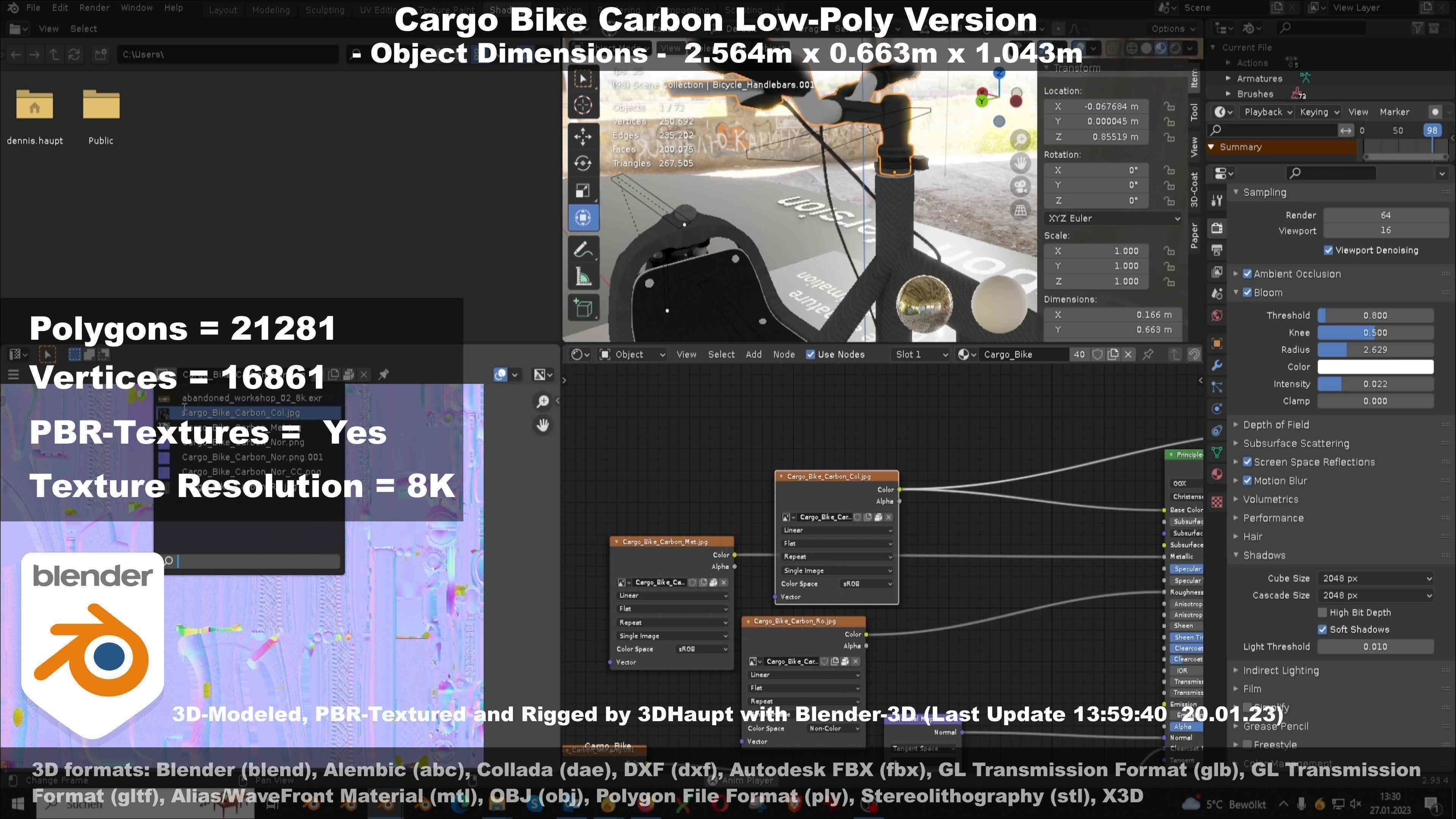Image resolution: width=1456 pixels, height=819 pixels.
Task: Select the Rotate tool in viewport toolbar
Action: click(x=583, y=163)
